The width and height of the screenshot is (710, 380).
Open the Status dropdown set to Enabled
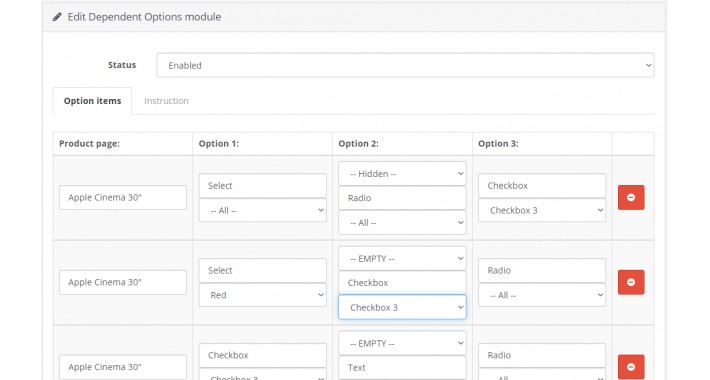405,65
